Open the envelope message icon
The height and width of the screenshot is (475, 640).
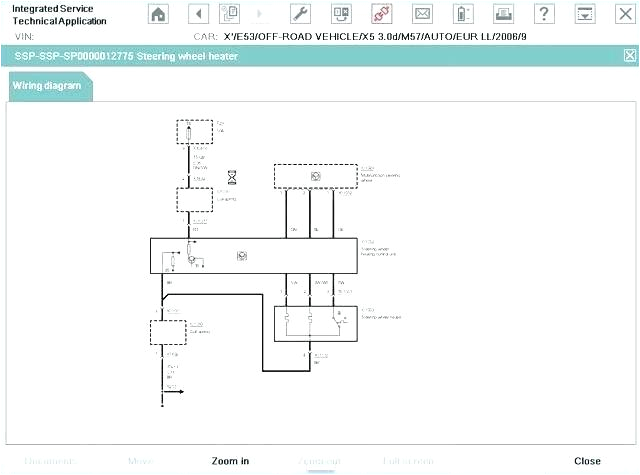click(x=422, y=14)
